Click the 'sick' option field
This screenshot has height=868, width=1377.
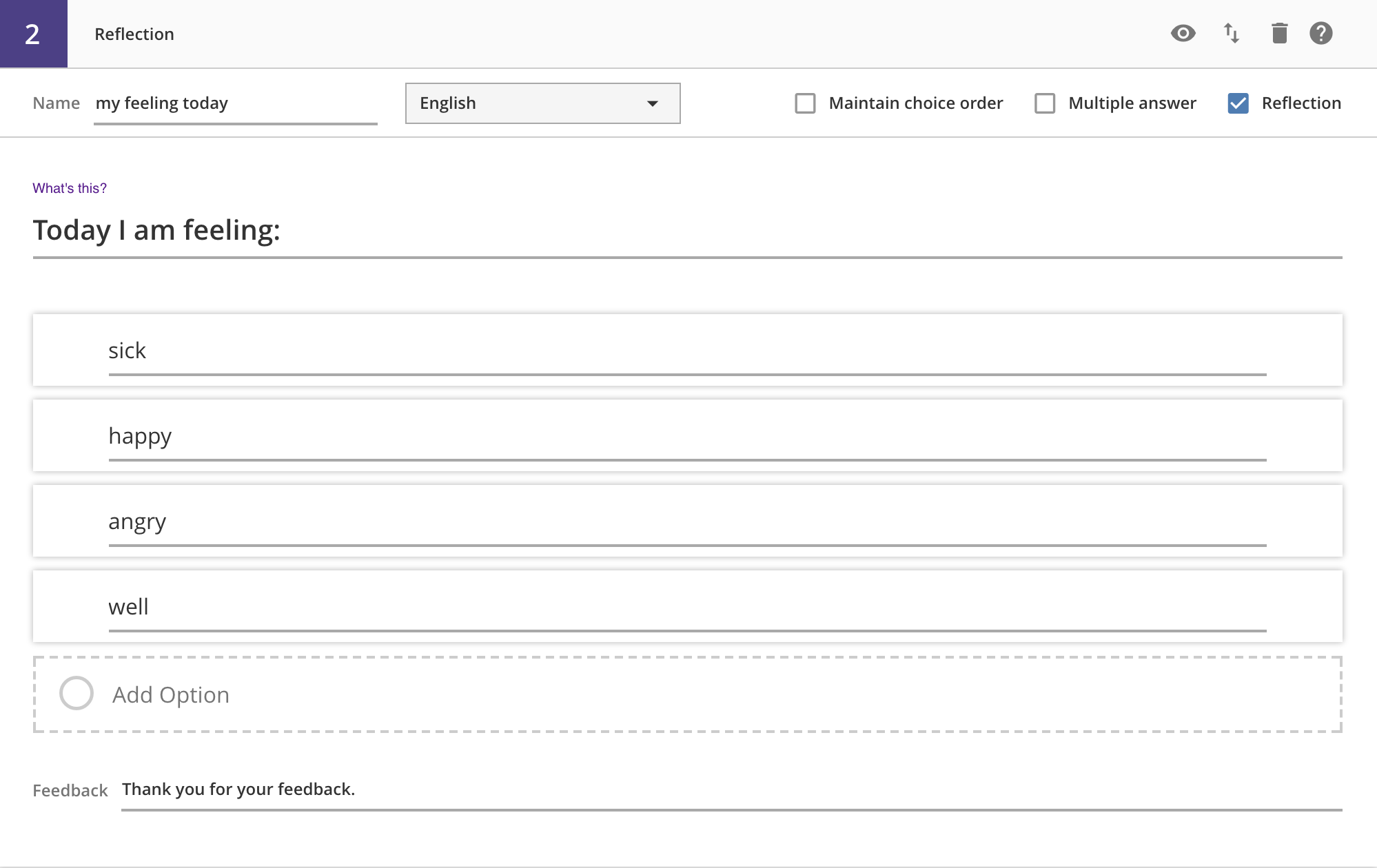686,351
